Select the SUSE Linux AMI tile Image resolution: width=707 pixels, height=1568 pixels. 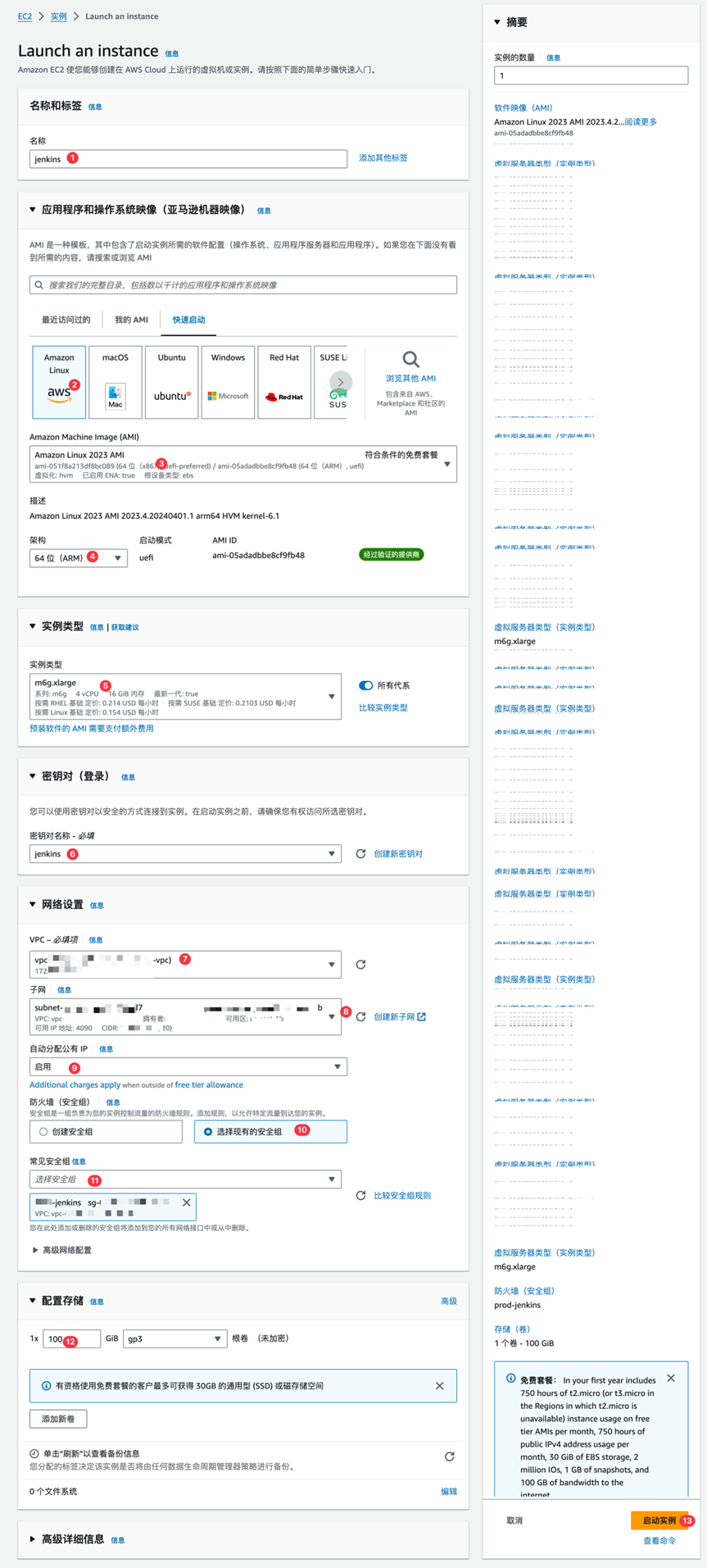pos(331,382)
